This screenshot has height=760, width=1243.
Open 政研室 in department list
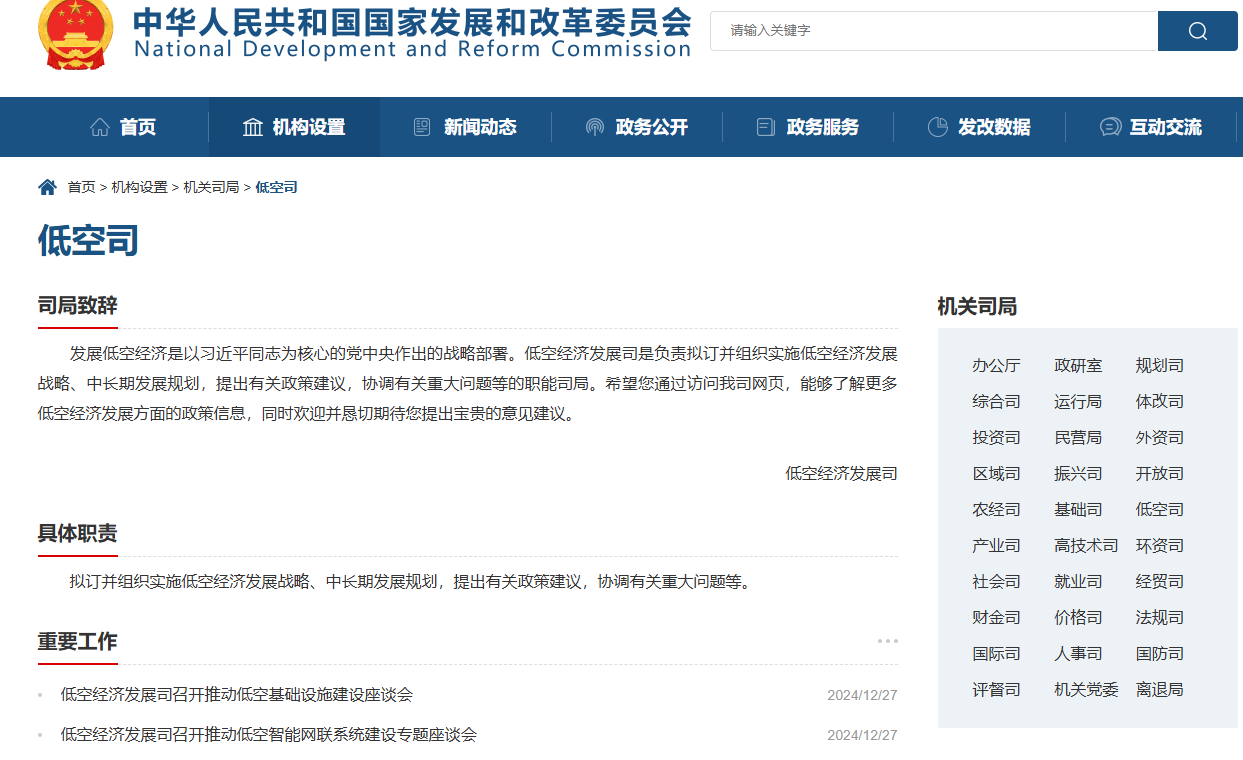(x=1078, y=365)
